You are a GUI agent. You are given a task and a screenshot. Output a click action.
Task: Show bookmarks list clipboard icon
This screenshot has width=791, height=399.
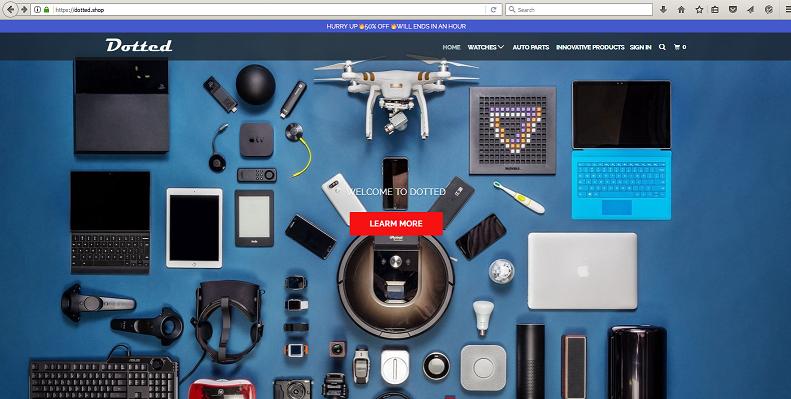[715, 10]
